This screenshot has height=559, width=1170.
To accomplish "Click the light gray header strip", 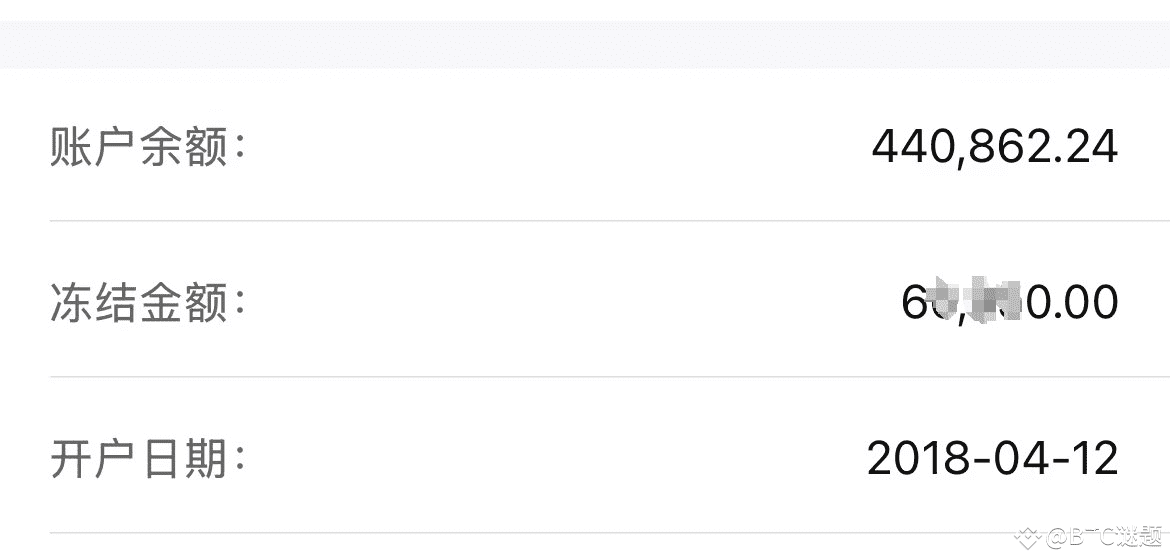I will [x=585, y=44].
